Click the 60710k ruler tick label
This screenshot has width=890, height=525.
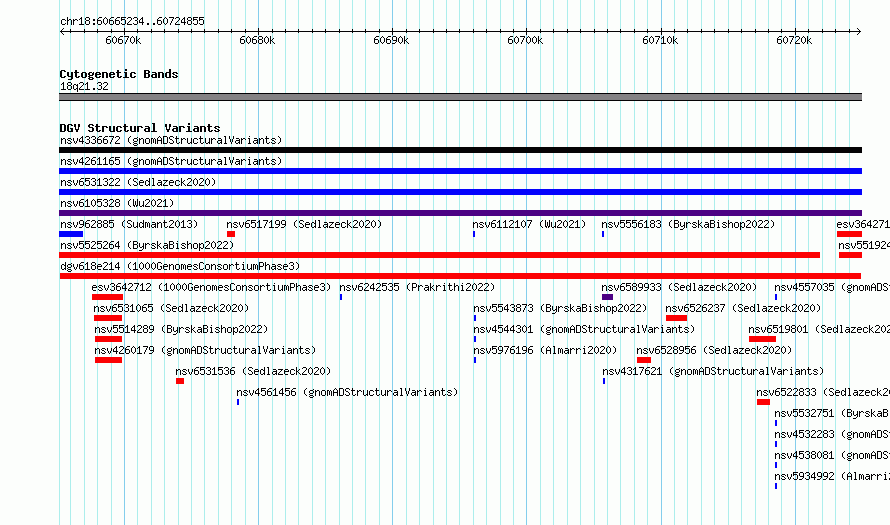pyautogui.click(x=660, y=40)
